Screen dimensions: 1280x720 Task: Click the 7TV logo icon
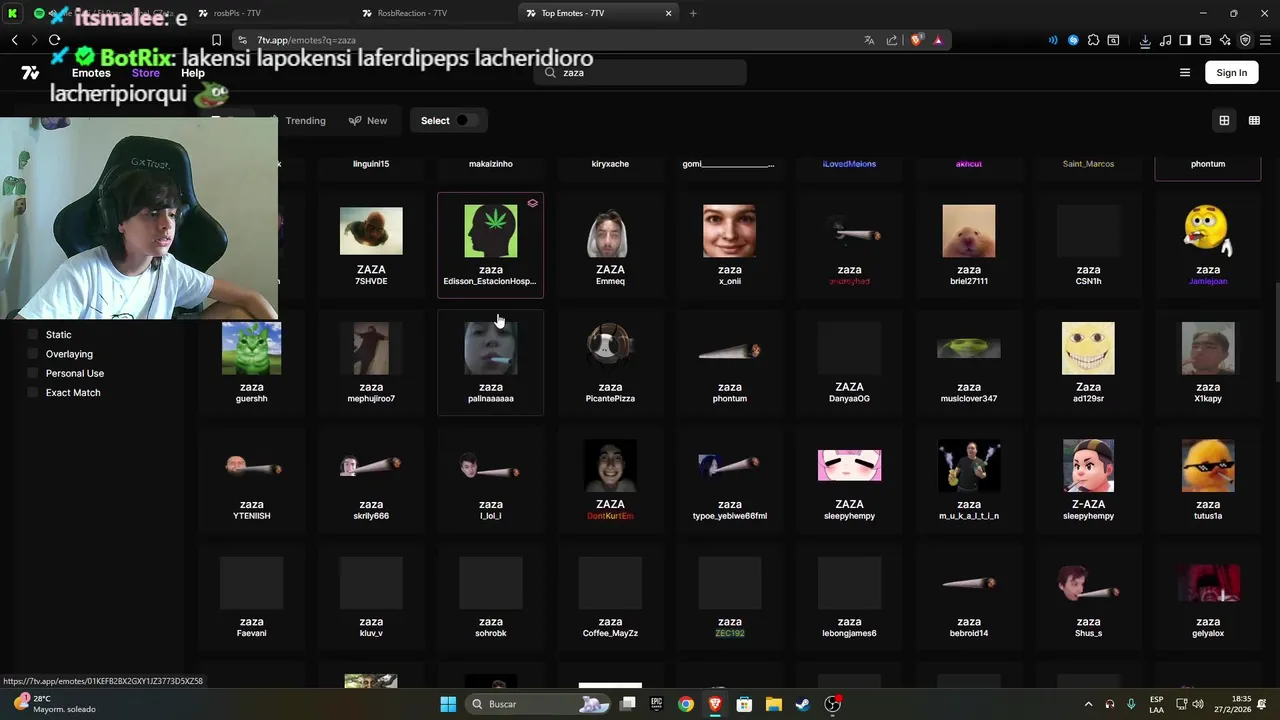coord(30,73)
